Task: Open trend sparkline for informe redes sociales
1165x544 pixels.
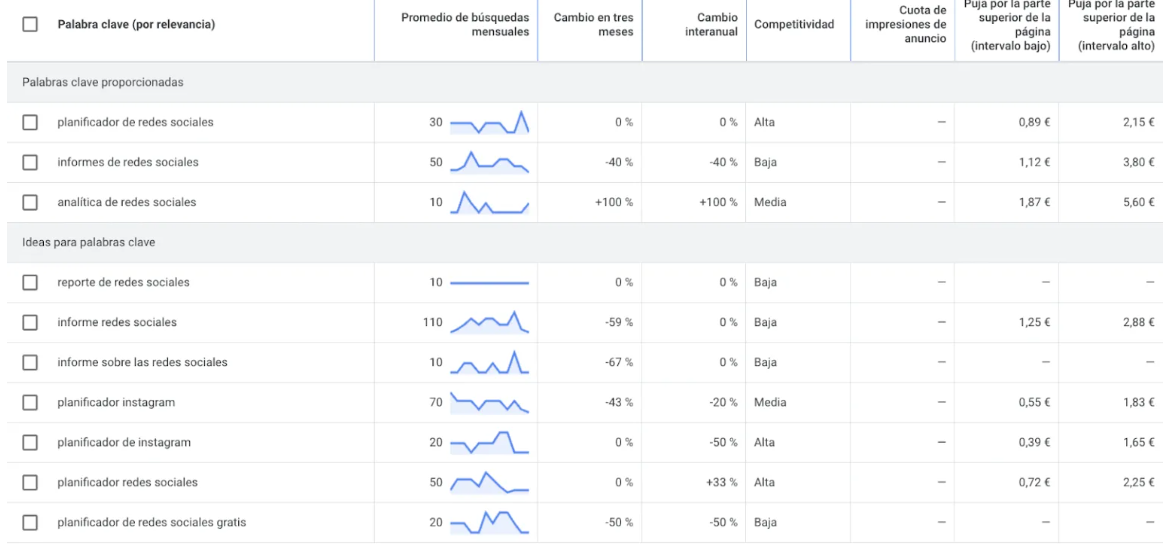Action: 489,322
